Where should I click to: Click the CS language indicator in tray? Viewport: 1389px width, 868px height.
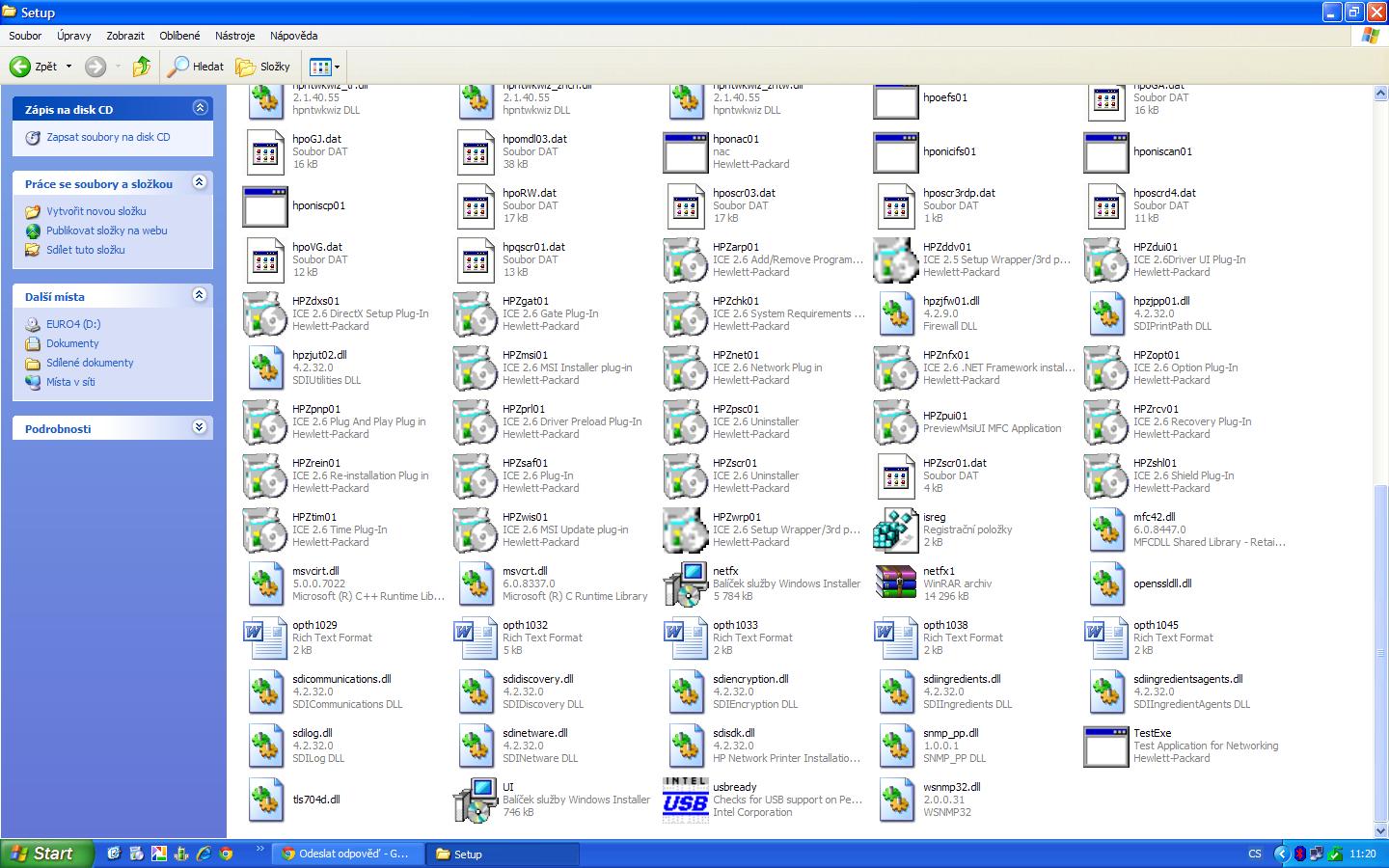tap(1255, 854)
